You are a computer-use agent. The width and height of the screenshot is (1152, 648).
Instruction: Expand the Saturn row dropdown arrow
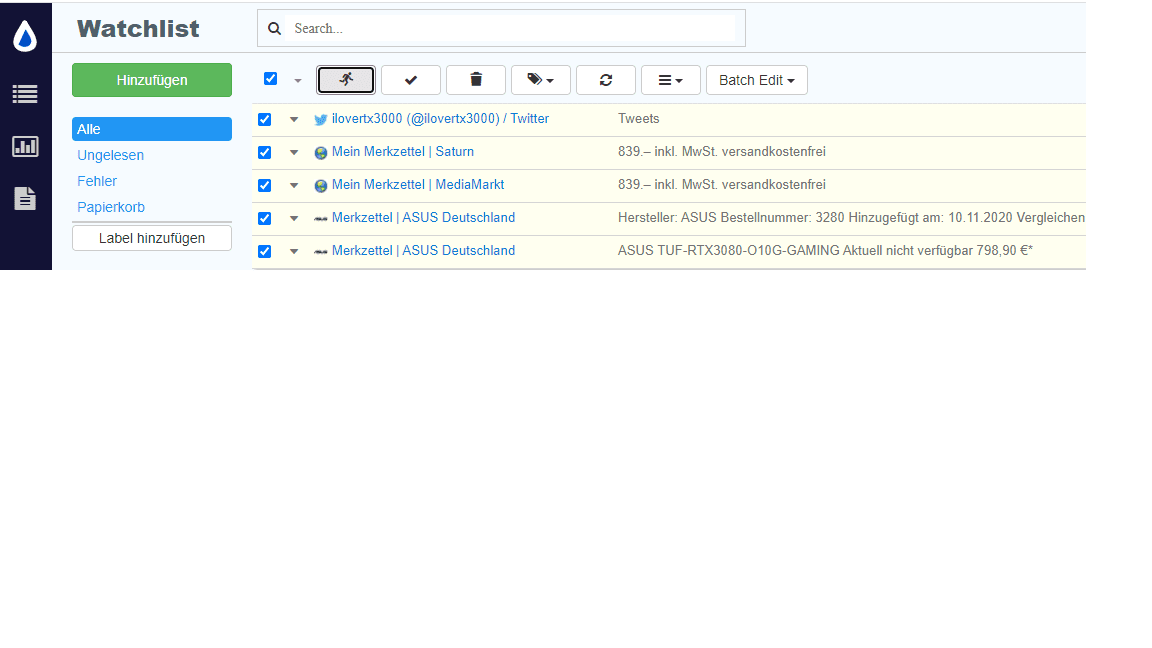click(x=294, y=152)
